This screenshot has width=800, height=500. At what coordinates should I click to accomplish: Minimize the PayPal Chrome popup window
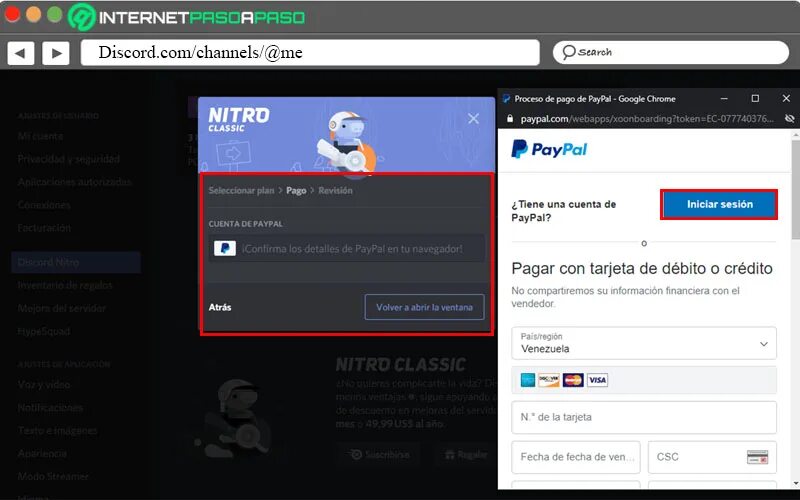pos(724,98)
